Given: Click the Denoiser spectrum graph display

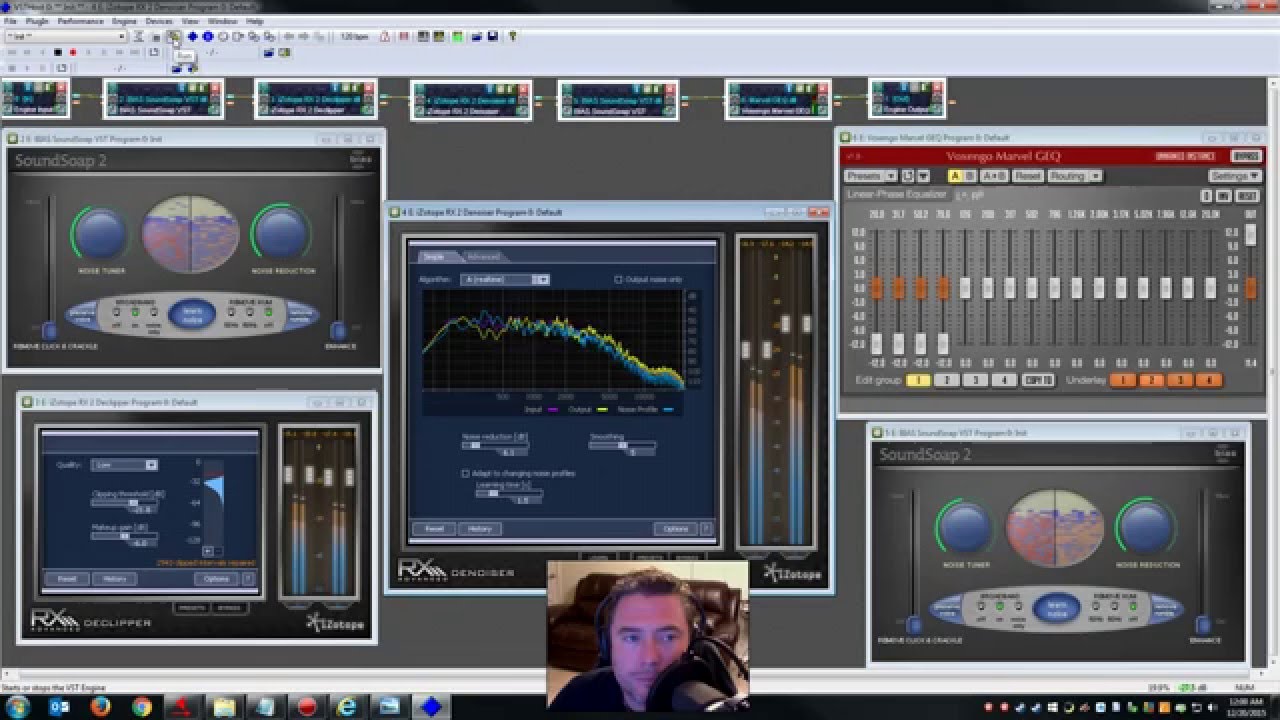Looking at the screenshot, I should (x=553, y=340).
